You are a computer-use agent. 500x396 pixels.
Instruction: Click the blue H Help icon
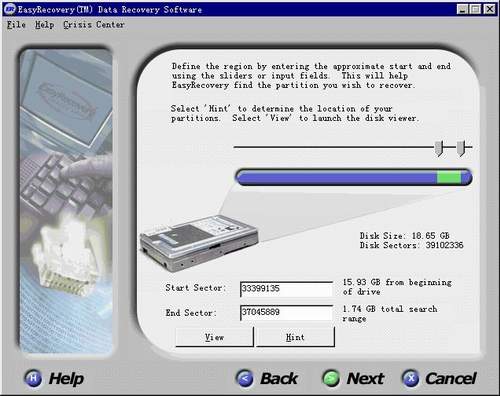click(x=33, y=378)
